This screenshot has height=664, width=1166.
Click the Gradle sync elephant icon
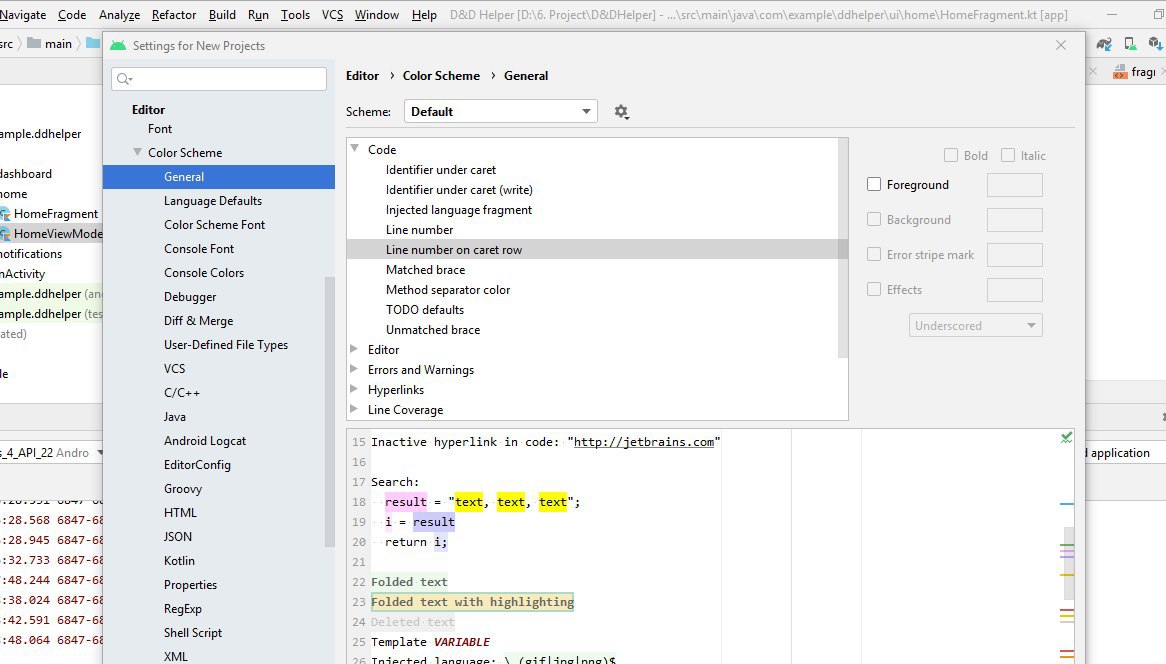[1104, 45]
